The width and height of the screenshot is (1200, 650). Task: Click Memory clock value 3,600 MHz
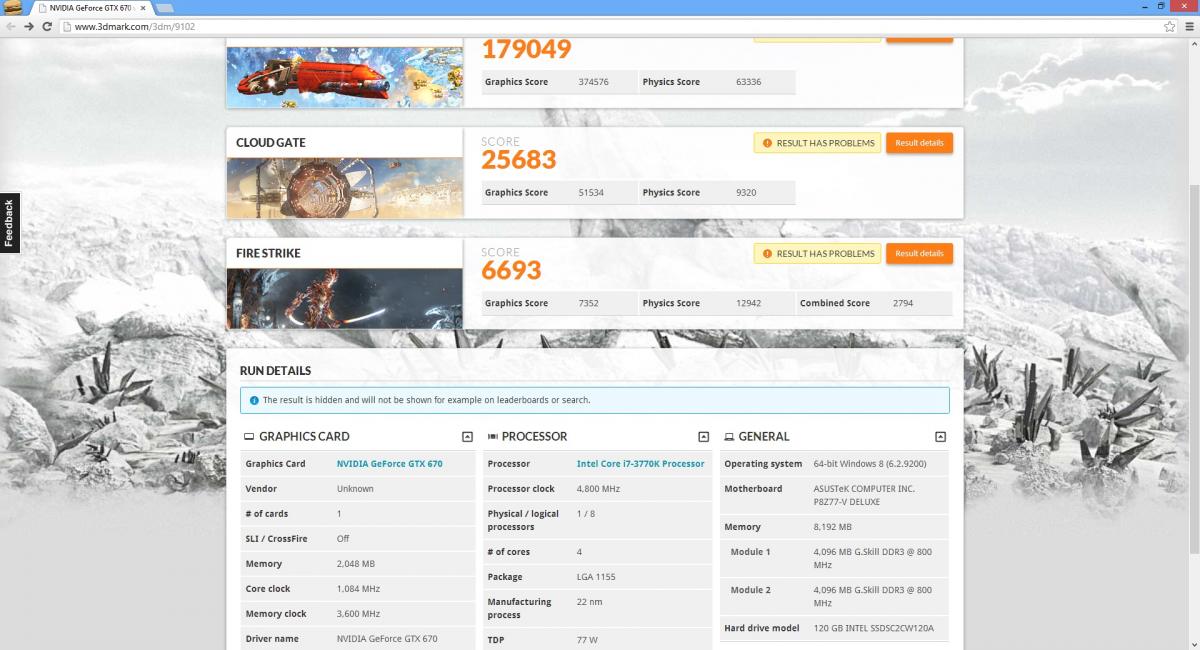tap(358, 614)
